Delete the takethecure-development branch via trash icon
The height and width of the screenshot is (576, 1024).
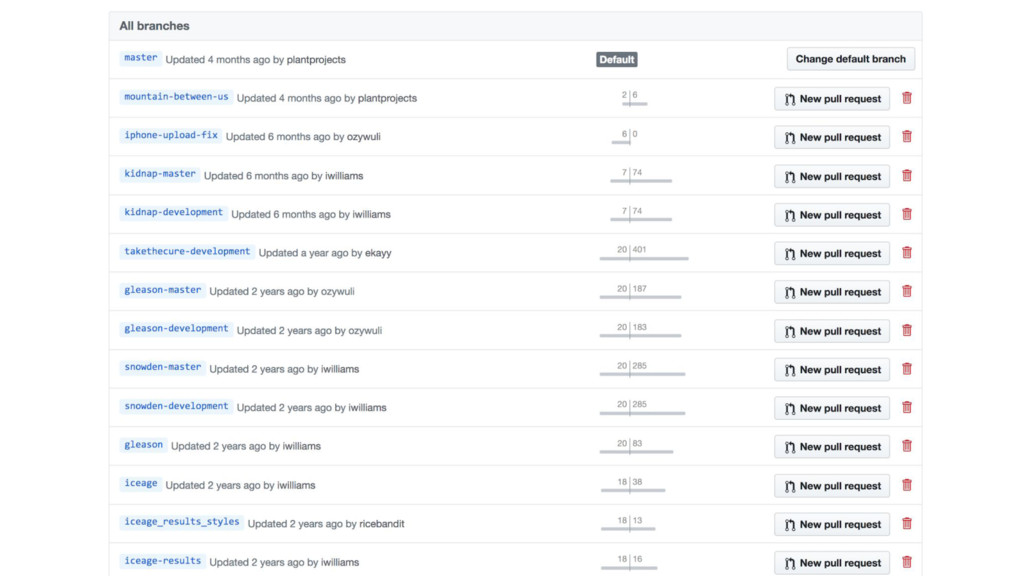tap(906, 253)
